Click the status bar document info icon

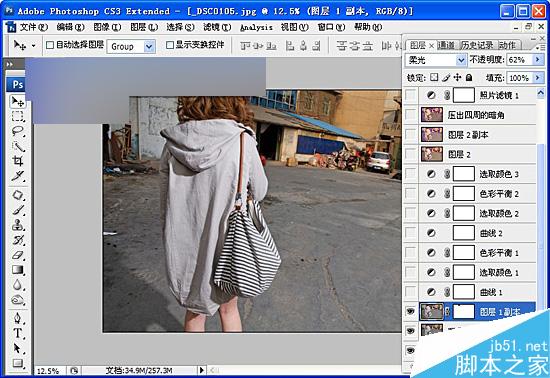74,370
